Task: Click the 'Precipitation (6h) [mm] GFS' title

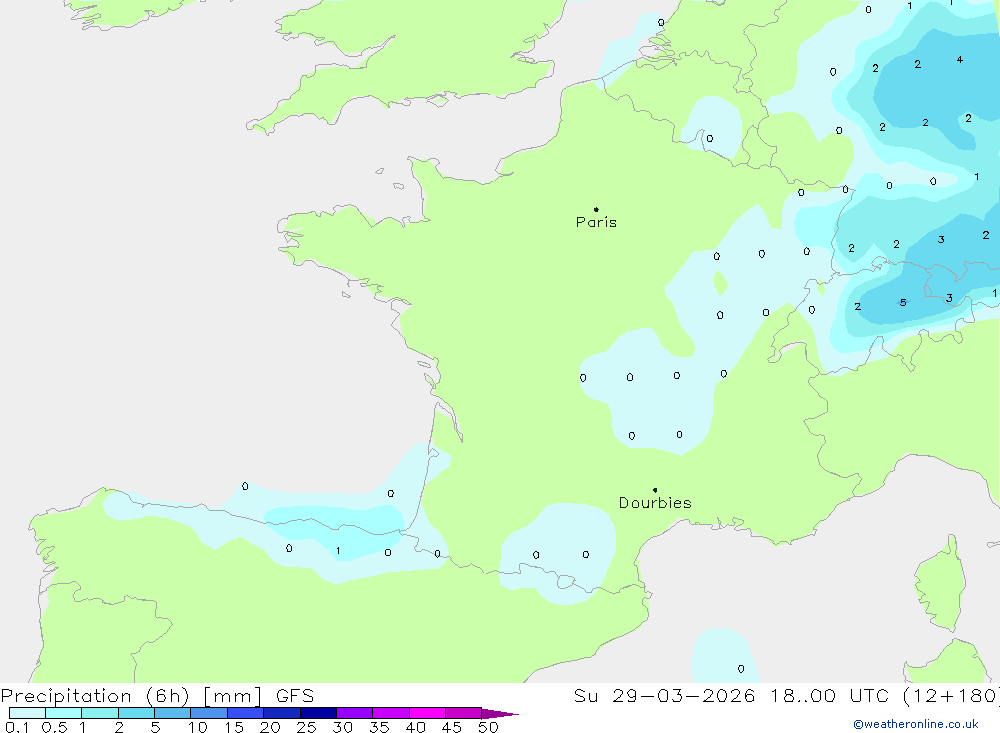Action: (158, 695)
